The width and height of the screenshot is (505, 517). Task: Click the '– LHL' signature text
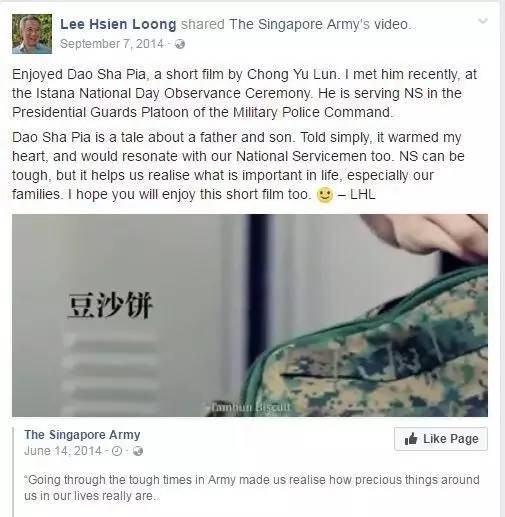click(x=357, y=194)
